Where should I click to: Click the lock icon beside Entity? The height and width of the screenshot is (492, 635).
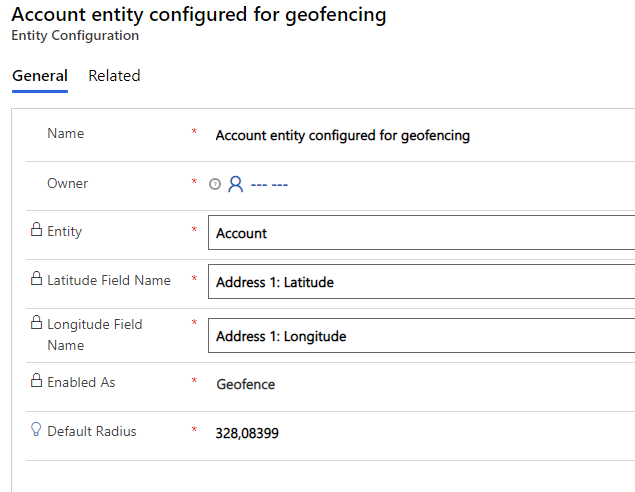[x=36, y=229]
